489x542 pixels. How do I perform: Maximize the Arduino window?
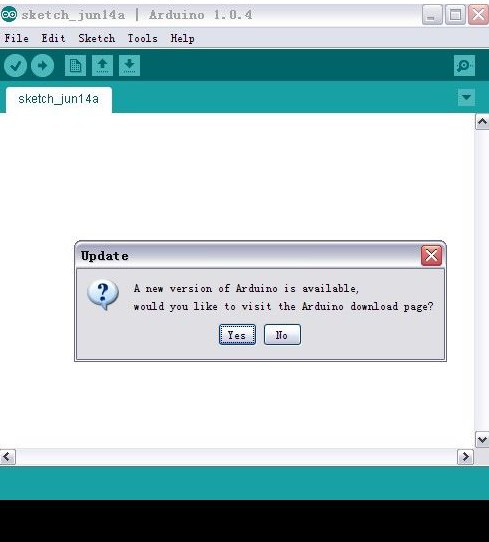tap(455, 15)
